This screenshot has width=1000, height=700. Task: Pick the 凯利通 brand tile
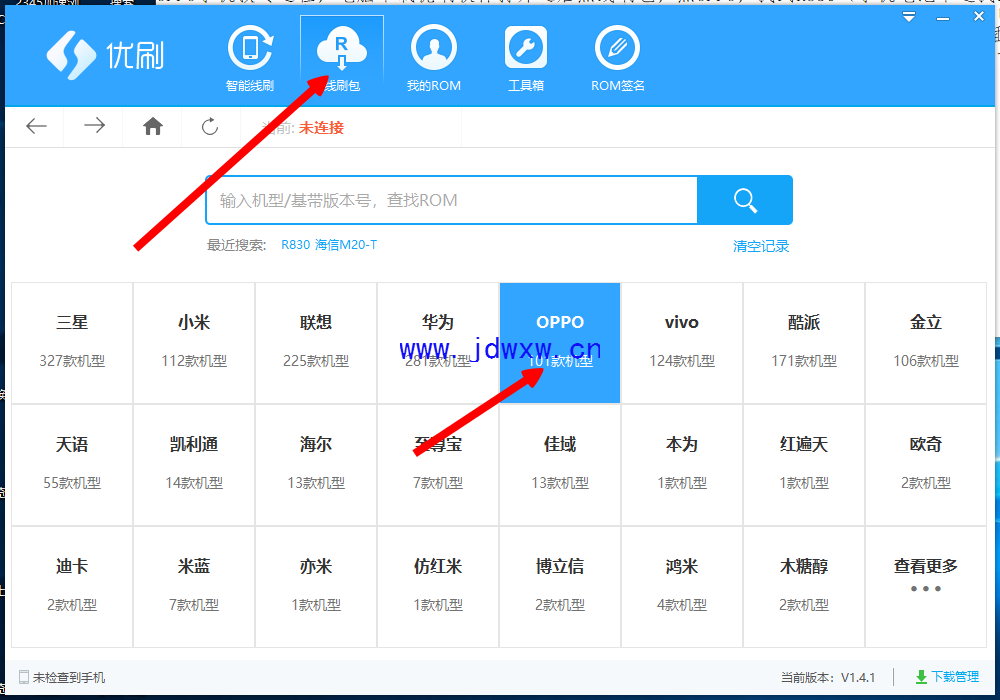194,465
